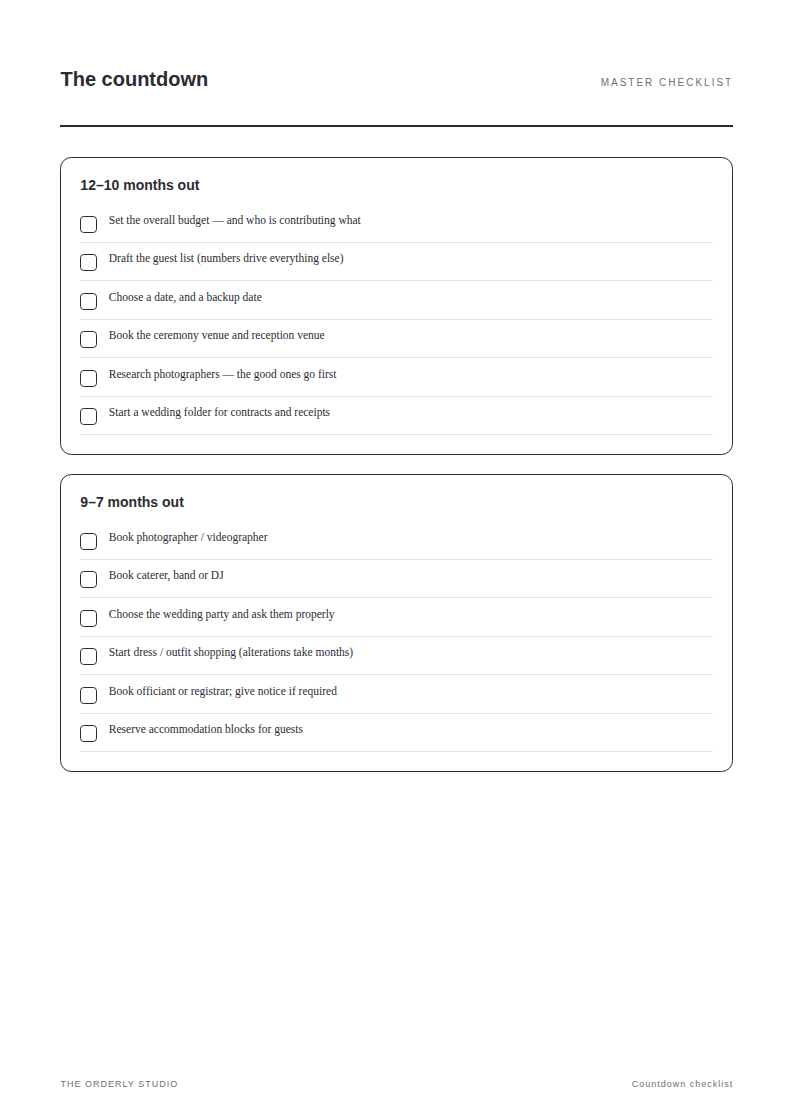794x1119 pixels.
Task: Tick the 'Draft the guest list' checkbox
Action: point(88,263)
